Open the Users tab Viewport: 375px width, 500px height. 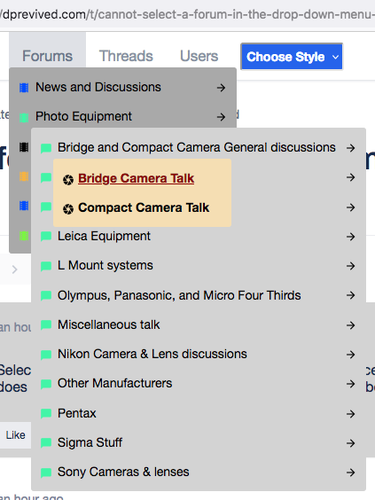click(199, 56)
